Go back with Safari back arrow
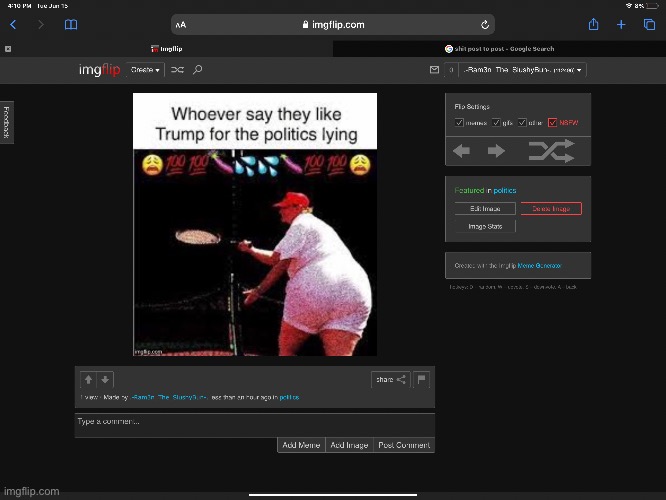The height and width of the screenshot is (500, 666). (13, 25)
